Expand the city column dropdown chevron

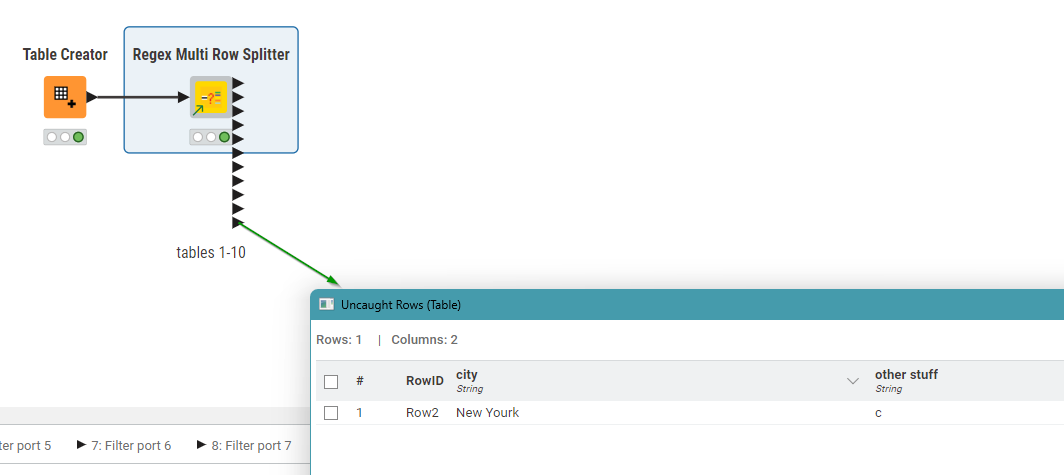tap(853, 381)
